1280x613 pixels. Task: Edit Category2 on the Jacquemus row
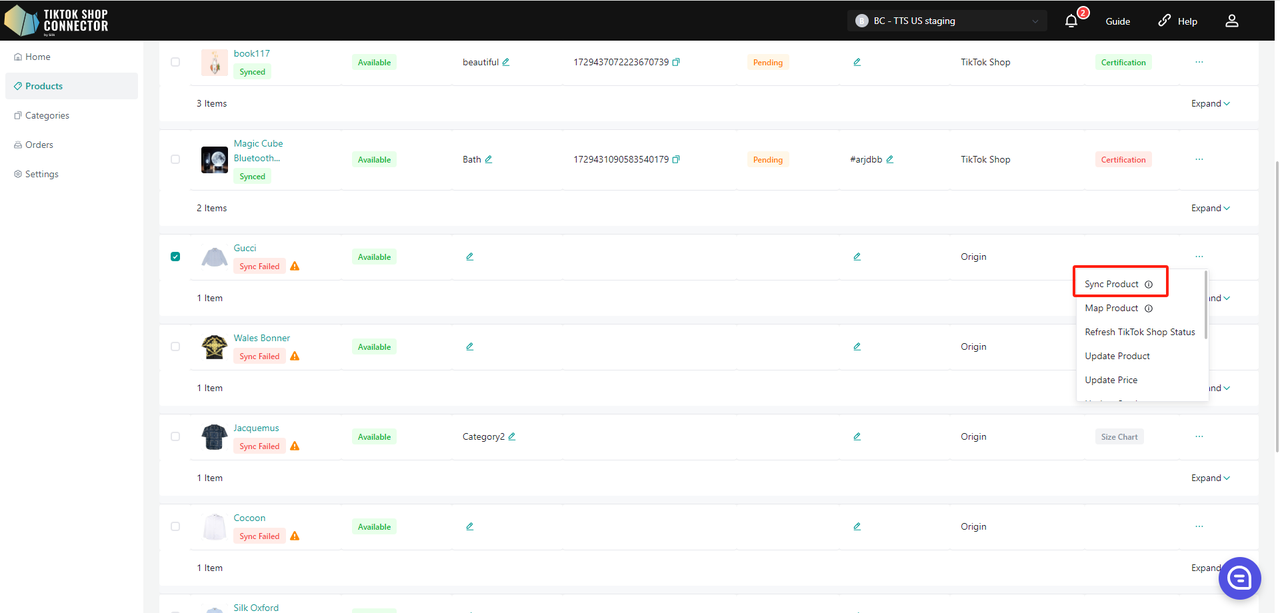coord(512,437)
